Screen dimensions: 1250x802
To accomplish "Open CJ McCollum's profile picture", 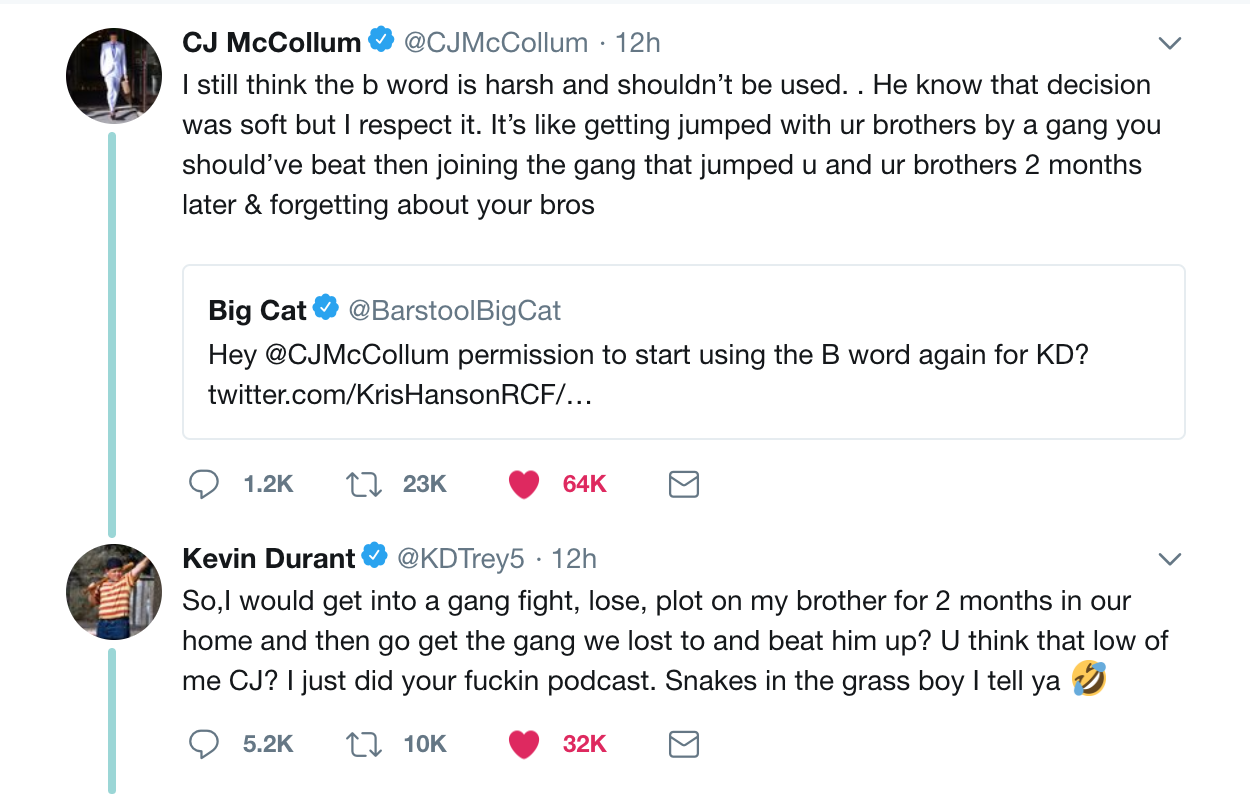I will pos(113,75).
